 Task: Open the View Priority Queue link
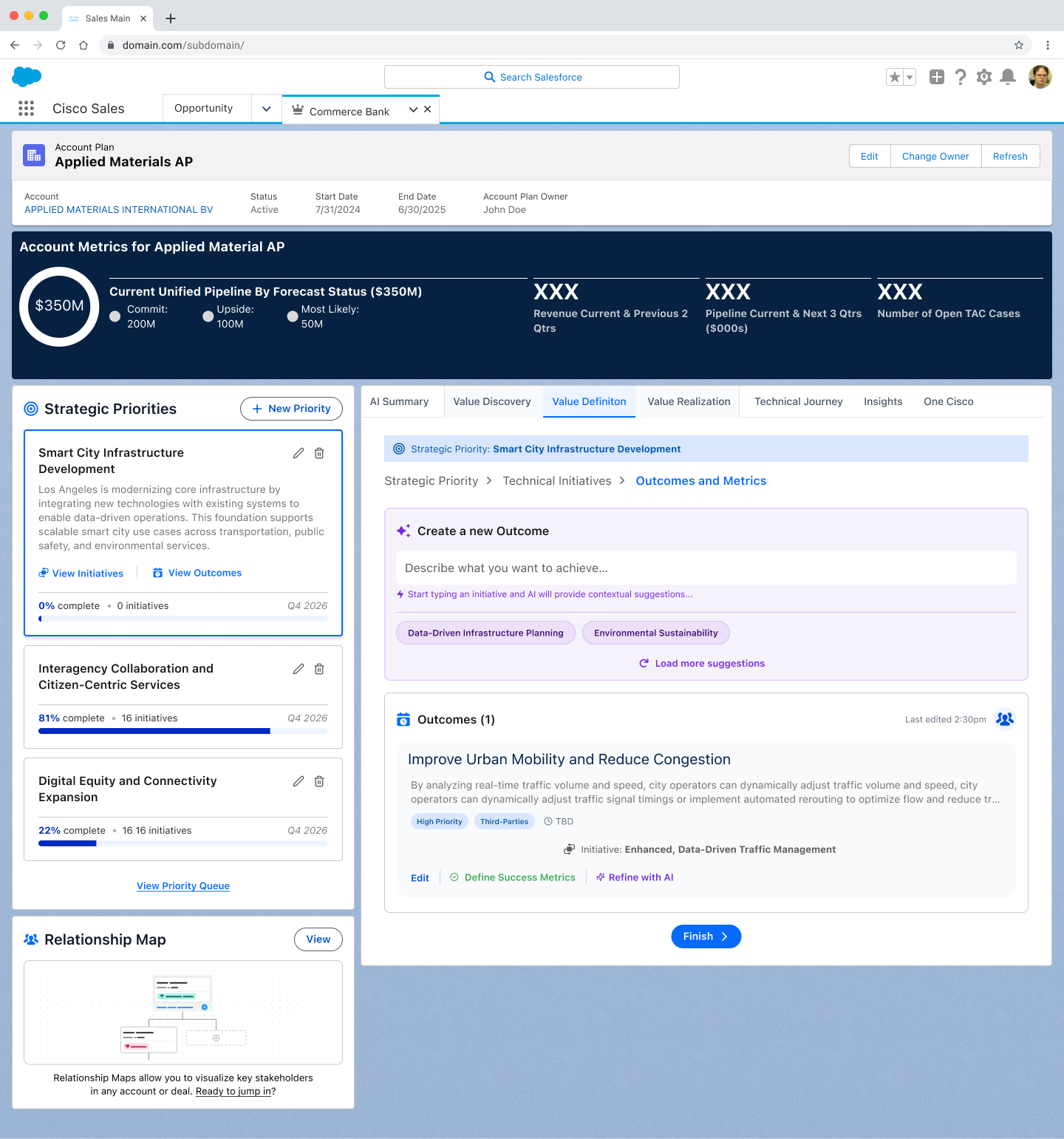tap(183, 885)
